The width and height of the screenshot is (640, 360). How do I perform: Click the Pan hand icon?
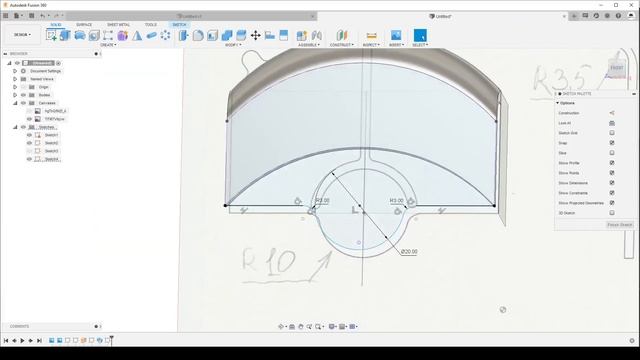(301, 327)
